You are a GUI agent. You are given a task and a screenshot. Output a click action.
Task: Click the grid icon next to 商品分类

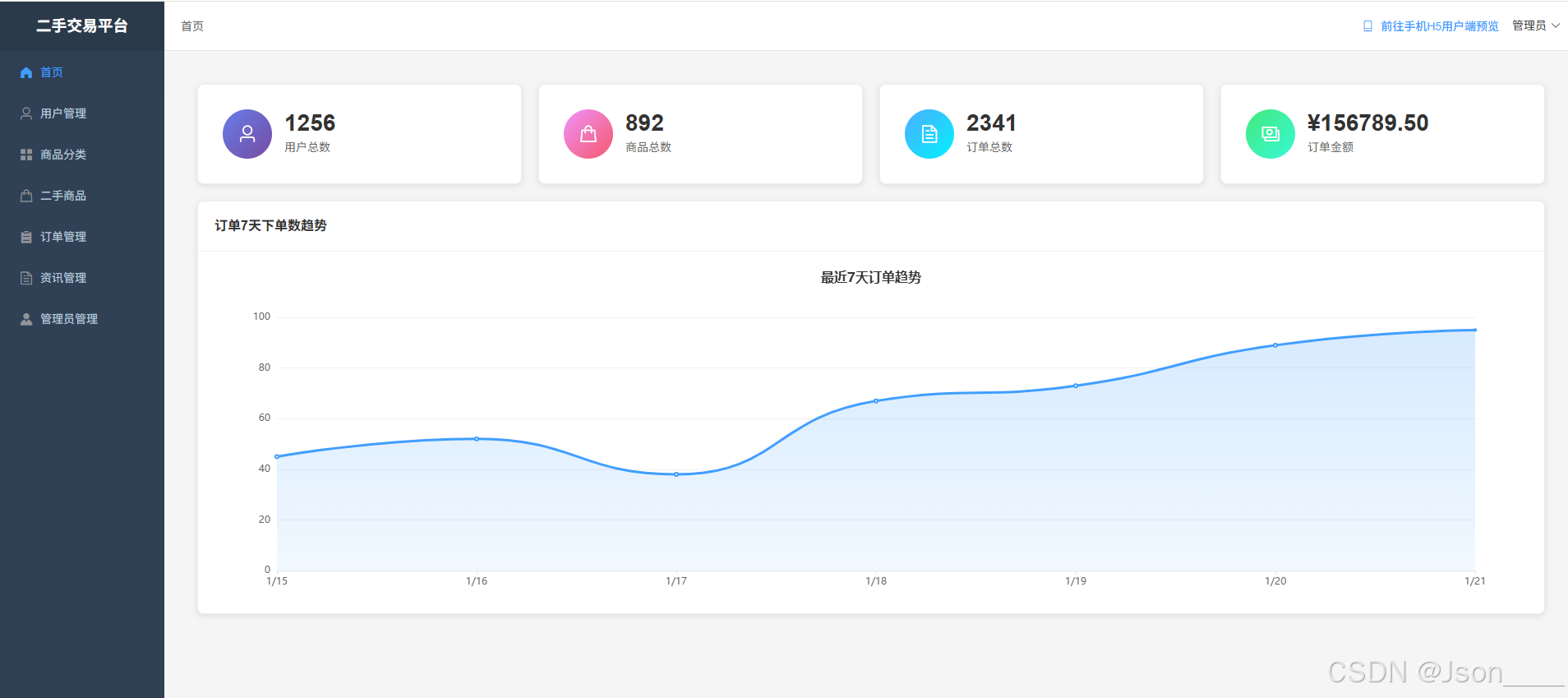click(x=26, y=155)
